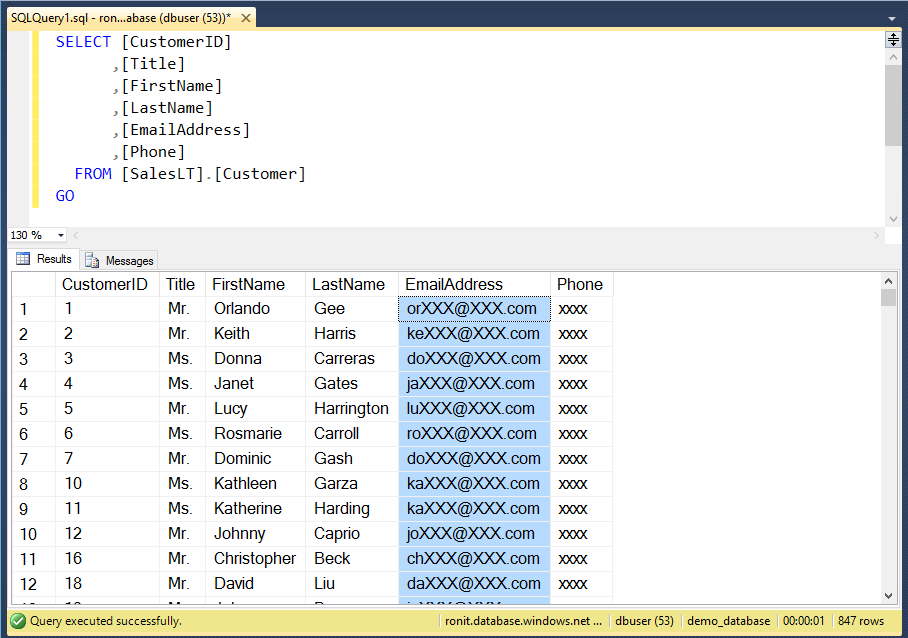This screenshot has height=638, width=908.
Task: Click the cell containing Christopher
Action: tap(255, 559)
